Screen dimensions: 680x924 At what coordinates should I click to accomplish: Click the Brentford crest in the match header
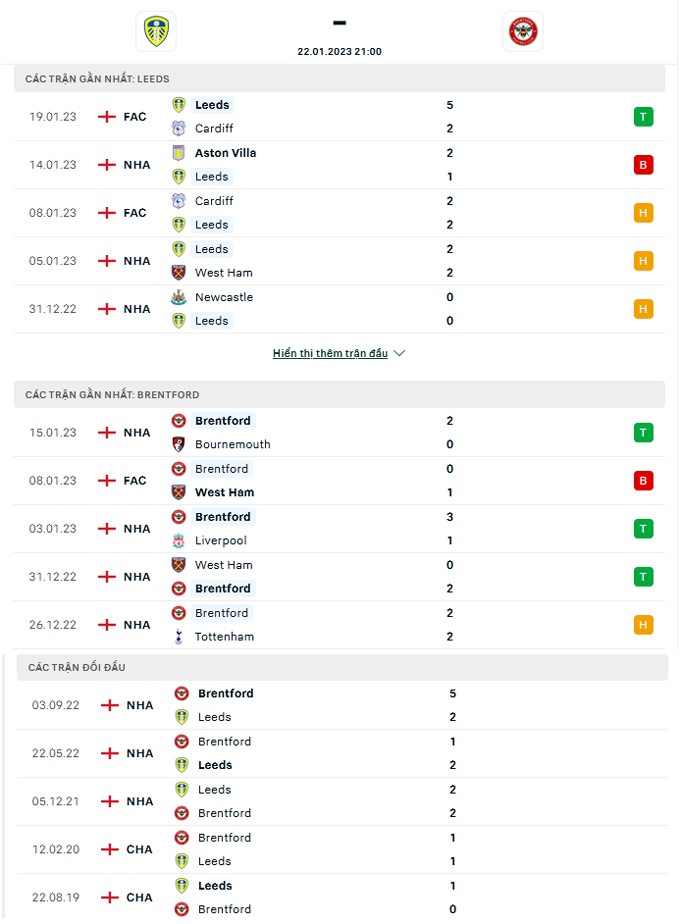[522, 32]
